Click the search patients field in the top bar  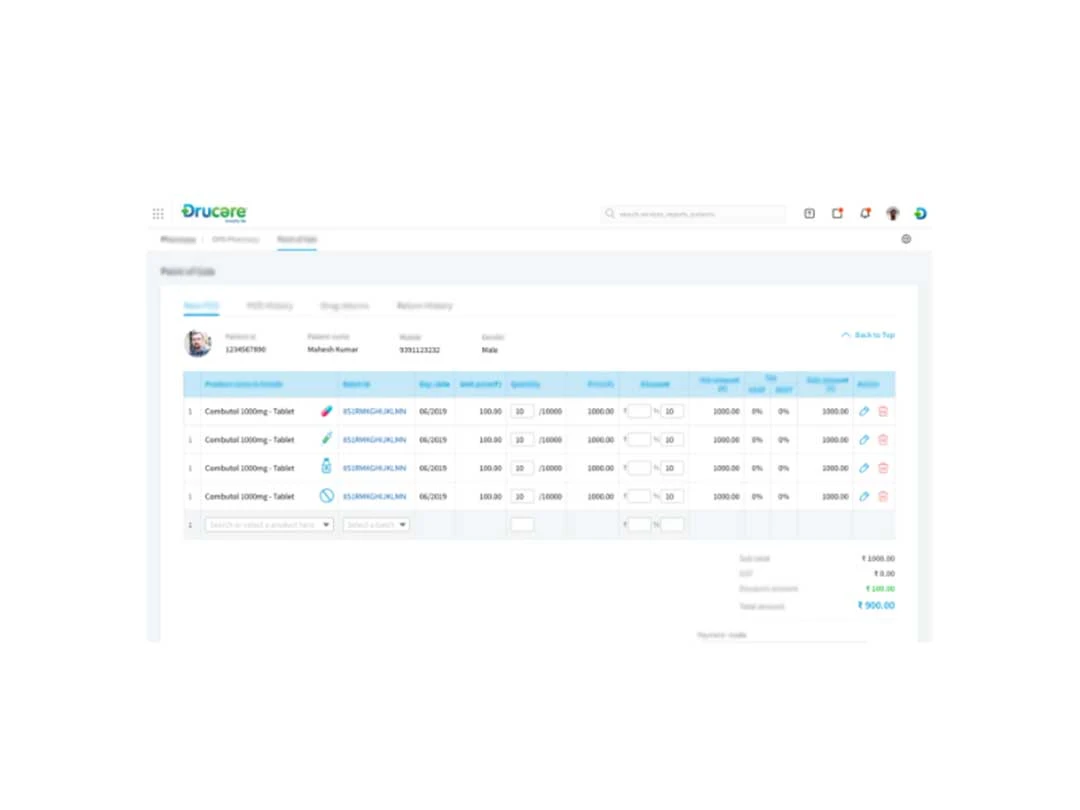point(693,213)
